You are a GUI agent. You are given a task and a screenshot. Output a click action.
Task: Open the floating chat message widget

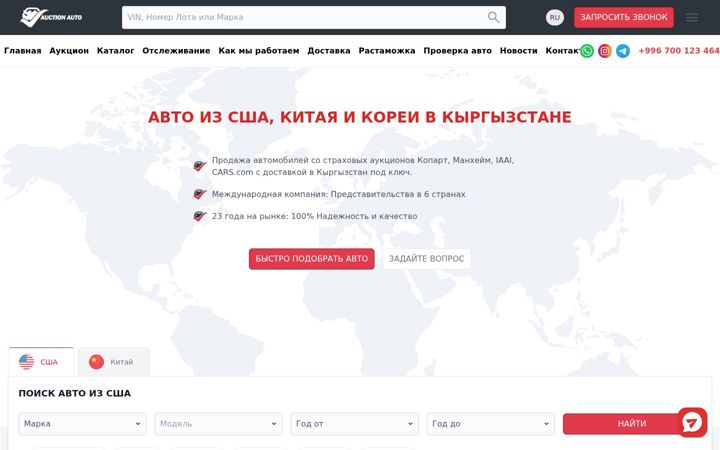[x=692, y=422]
